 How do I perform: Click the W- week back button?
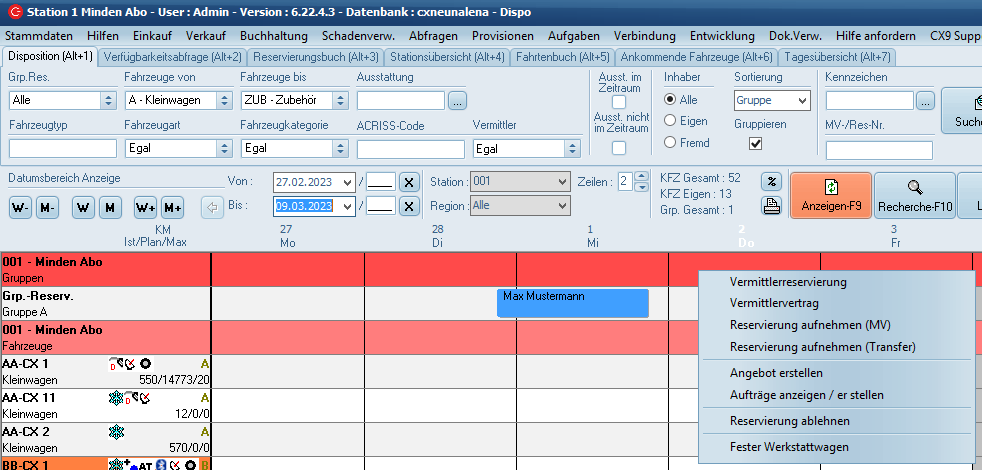[x=20, y=207]
